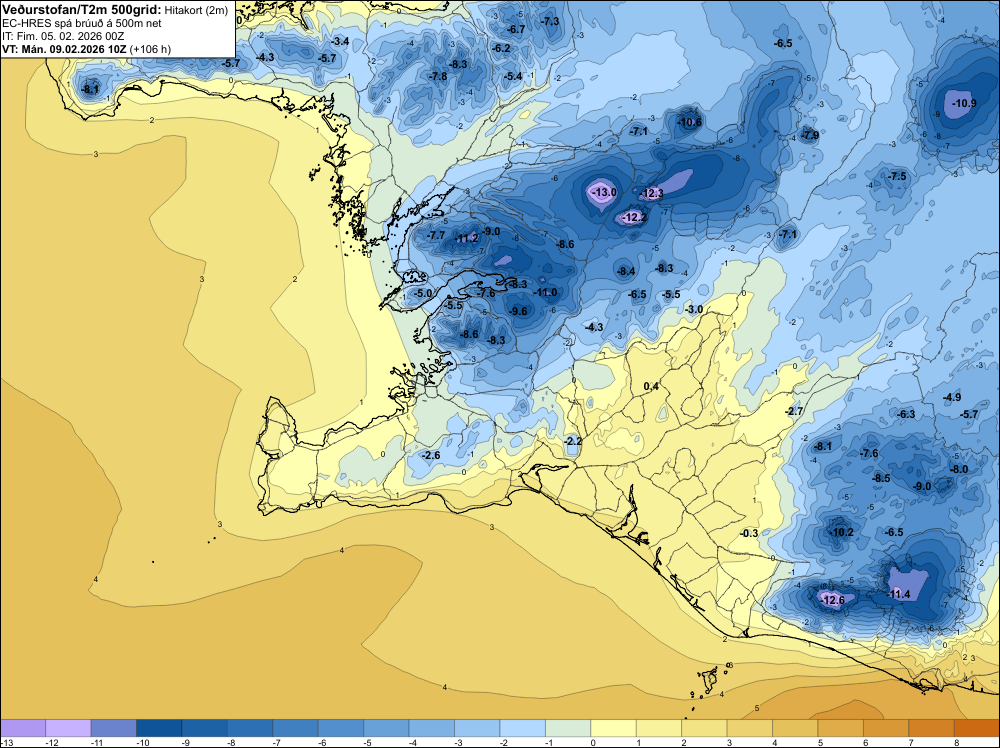Click the -6.2 temperature label
This screenshot has width=1000, height=748.
(501, 48)
